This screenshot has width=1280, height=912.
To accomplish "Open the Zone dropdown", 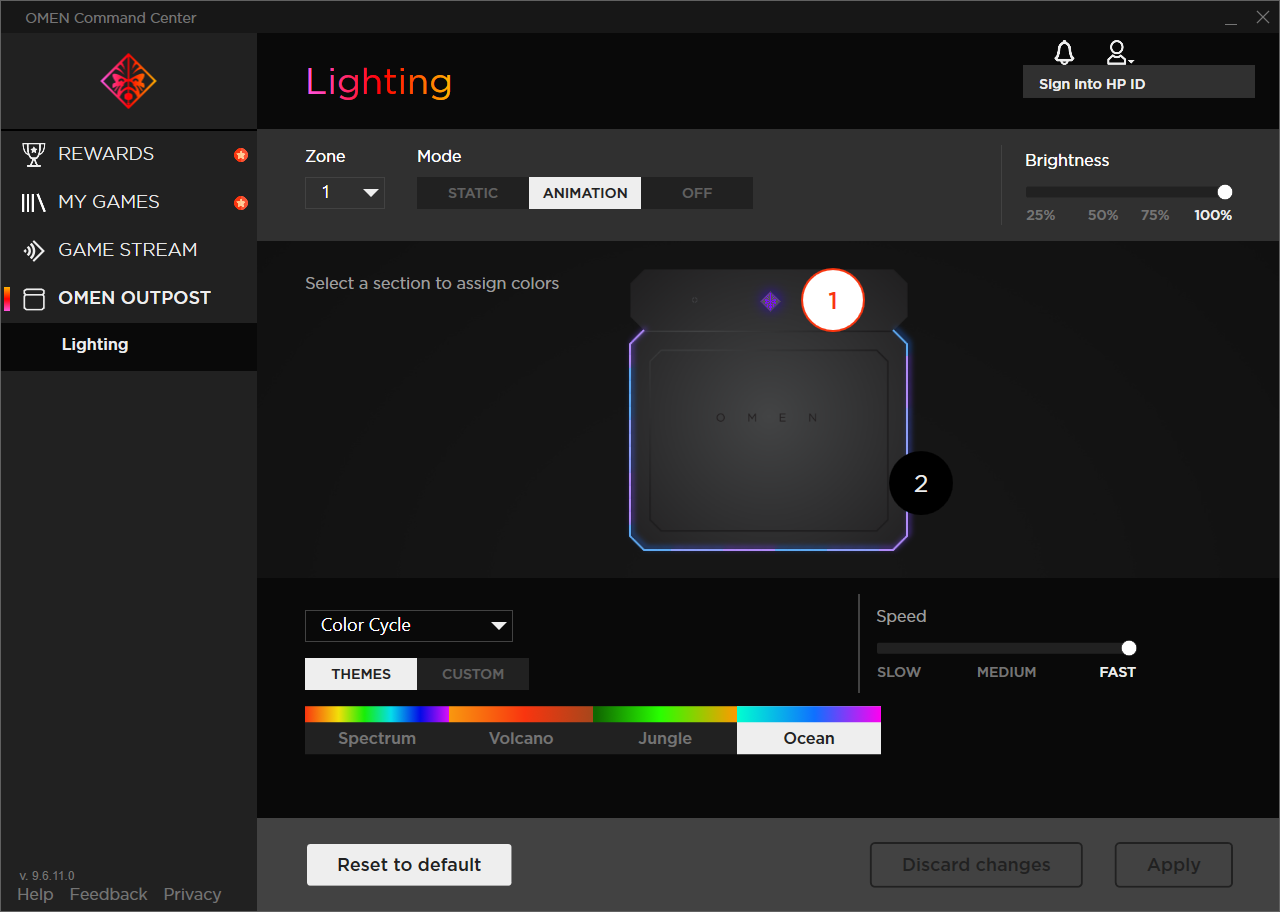I will click(x=344, y=192).
